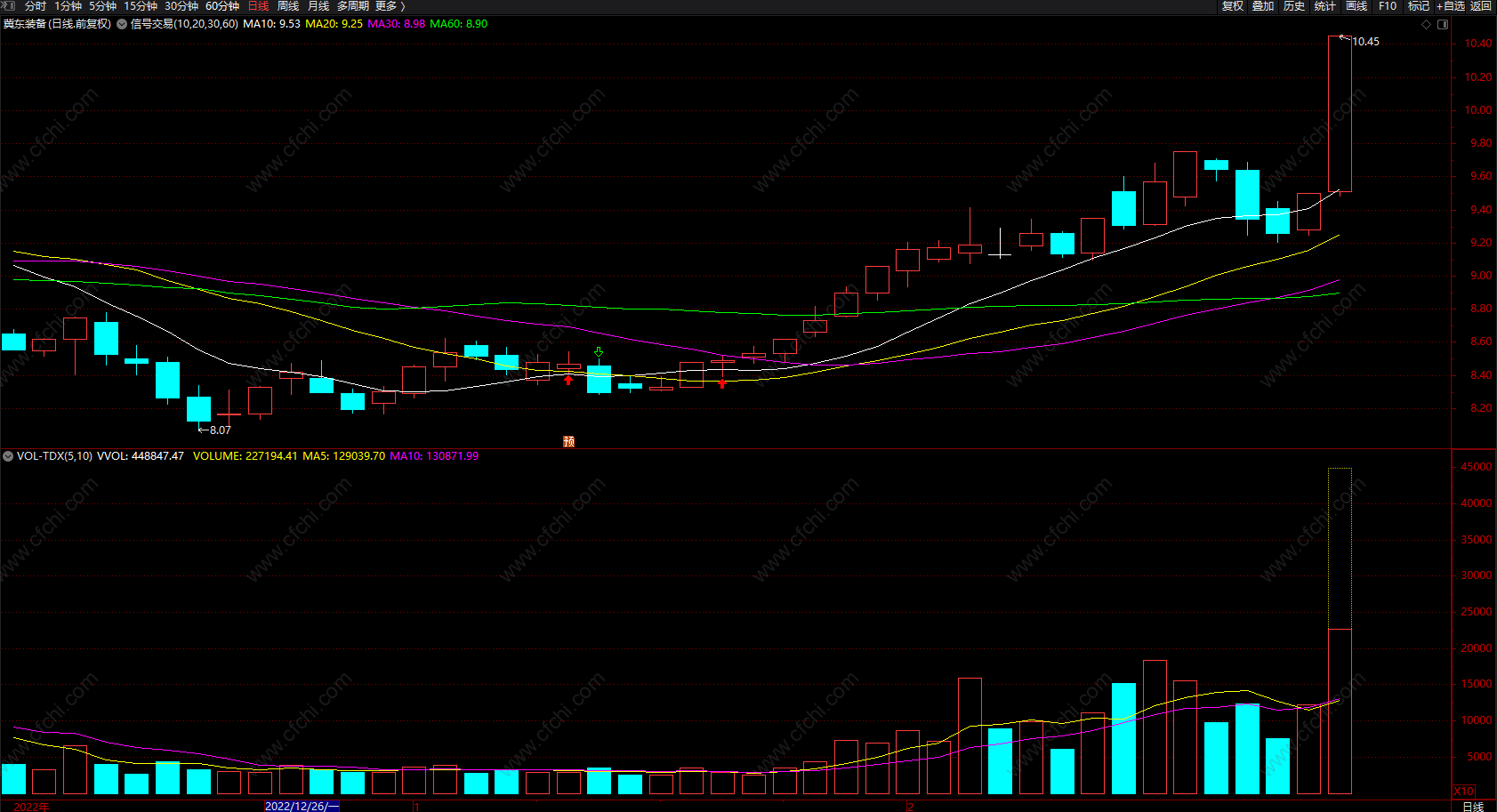Click the 9.00 price axis label
Viewport: 1497px width, 812px height.
pos(1481,276)
